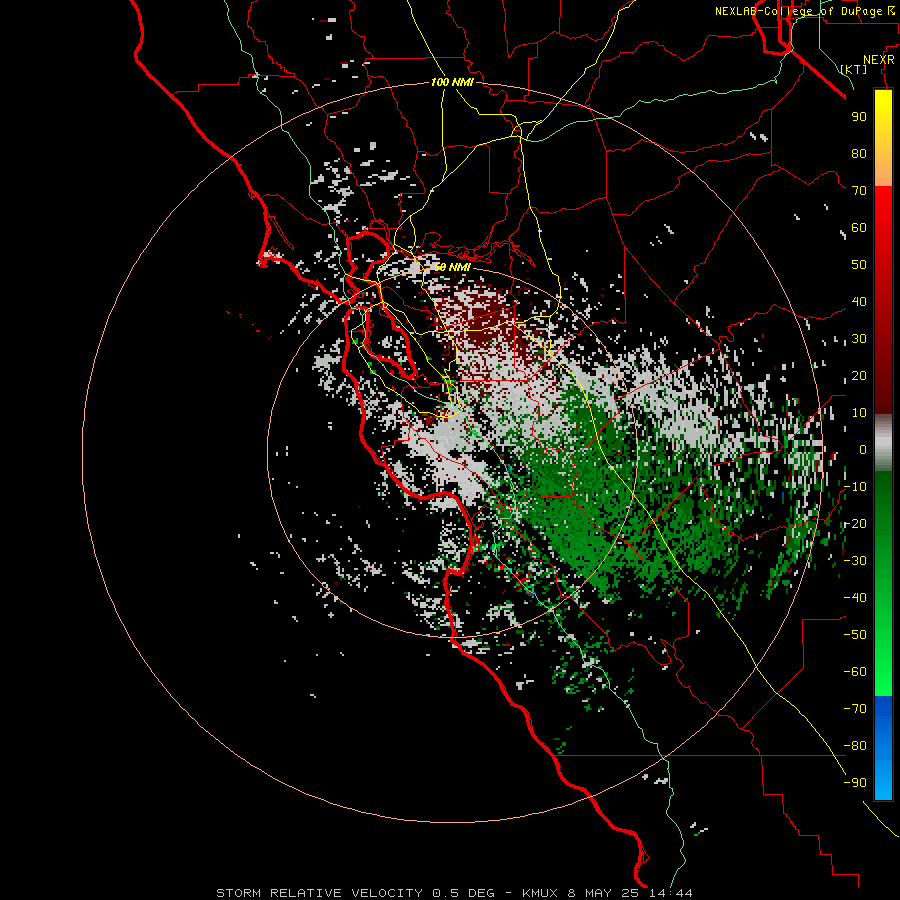Click the 50 NMI range ring label

(x=452, y=267)
